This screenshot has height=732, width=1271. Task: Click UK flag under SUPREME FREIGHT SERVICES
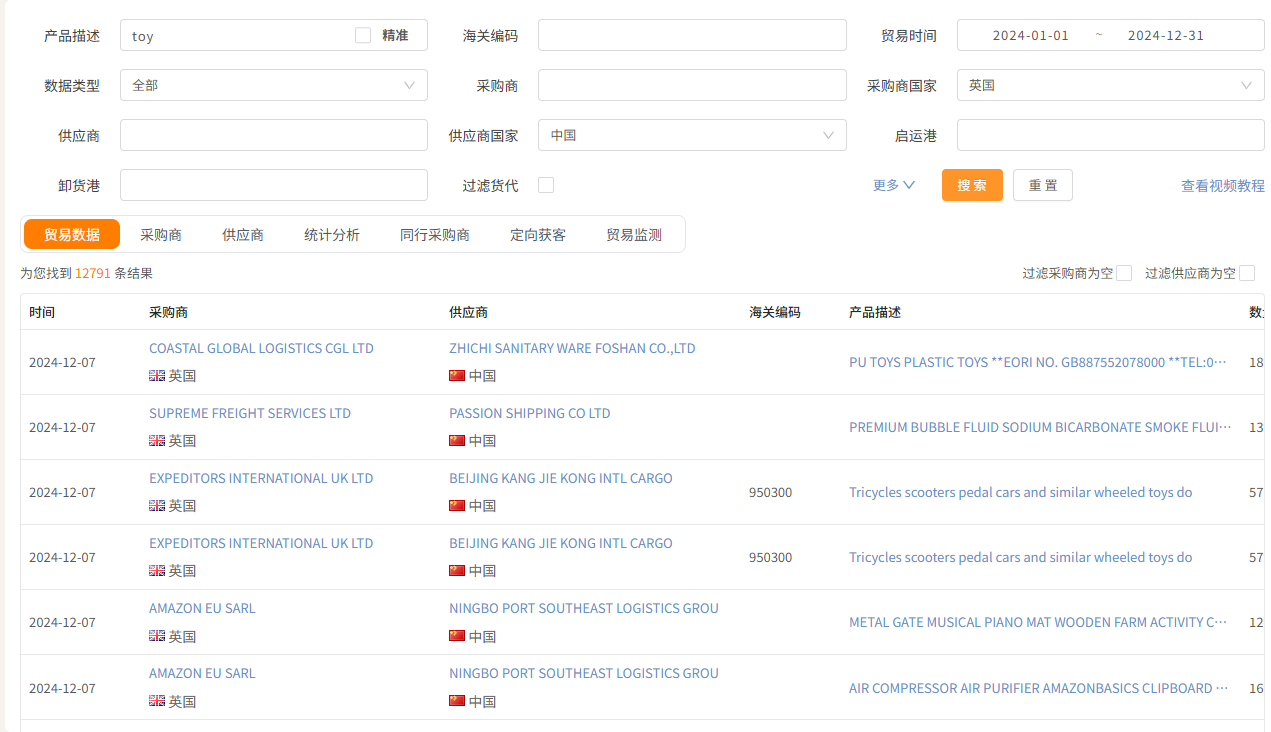(157, 441)
